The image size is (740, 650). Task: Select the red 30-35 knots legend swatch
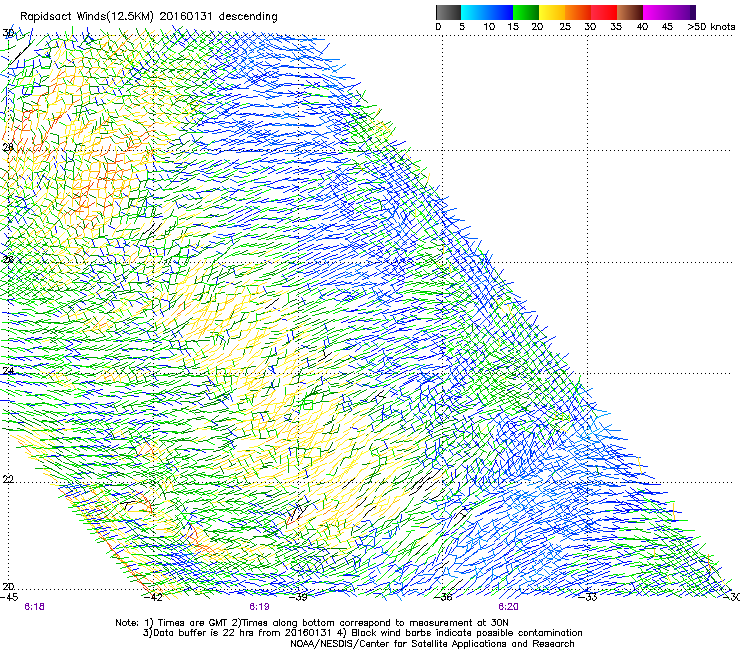pyautogui.click(x=604, y=12)
